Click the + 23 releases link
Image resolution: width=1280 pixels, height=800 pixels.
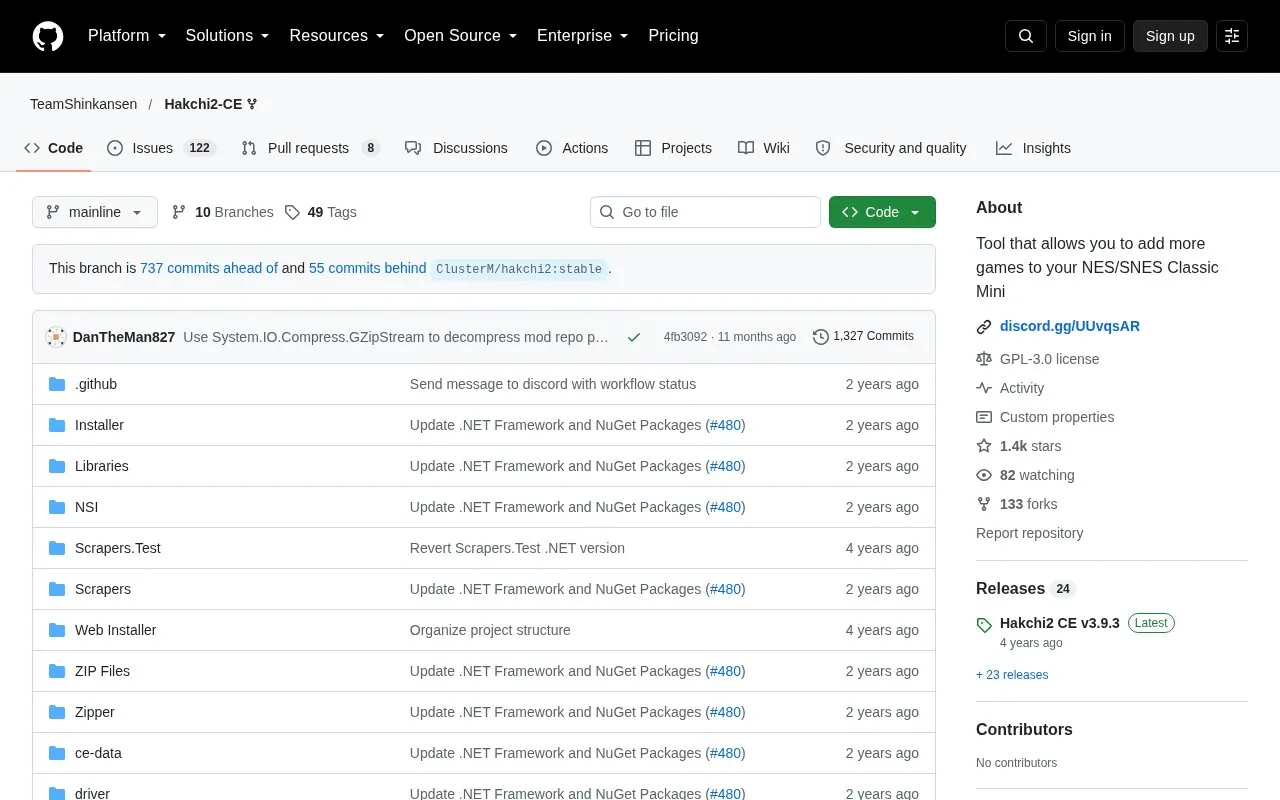(1012, 675)
